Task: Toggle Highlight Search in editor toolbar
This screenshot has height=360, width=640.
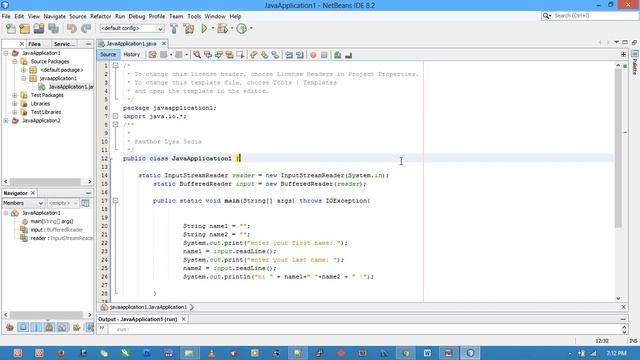Action: click(229, 55)
